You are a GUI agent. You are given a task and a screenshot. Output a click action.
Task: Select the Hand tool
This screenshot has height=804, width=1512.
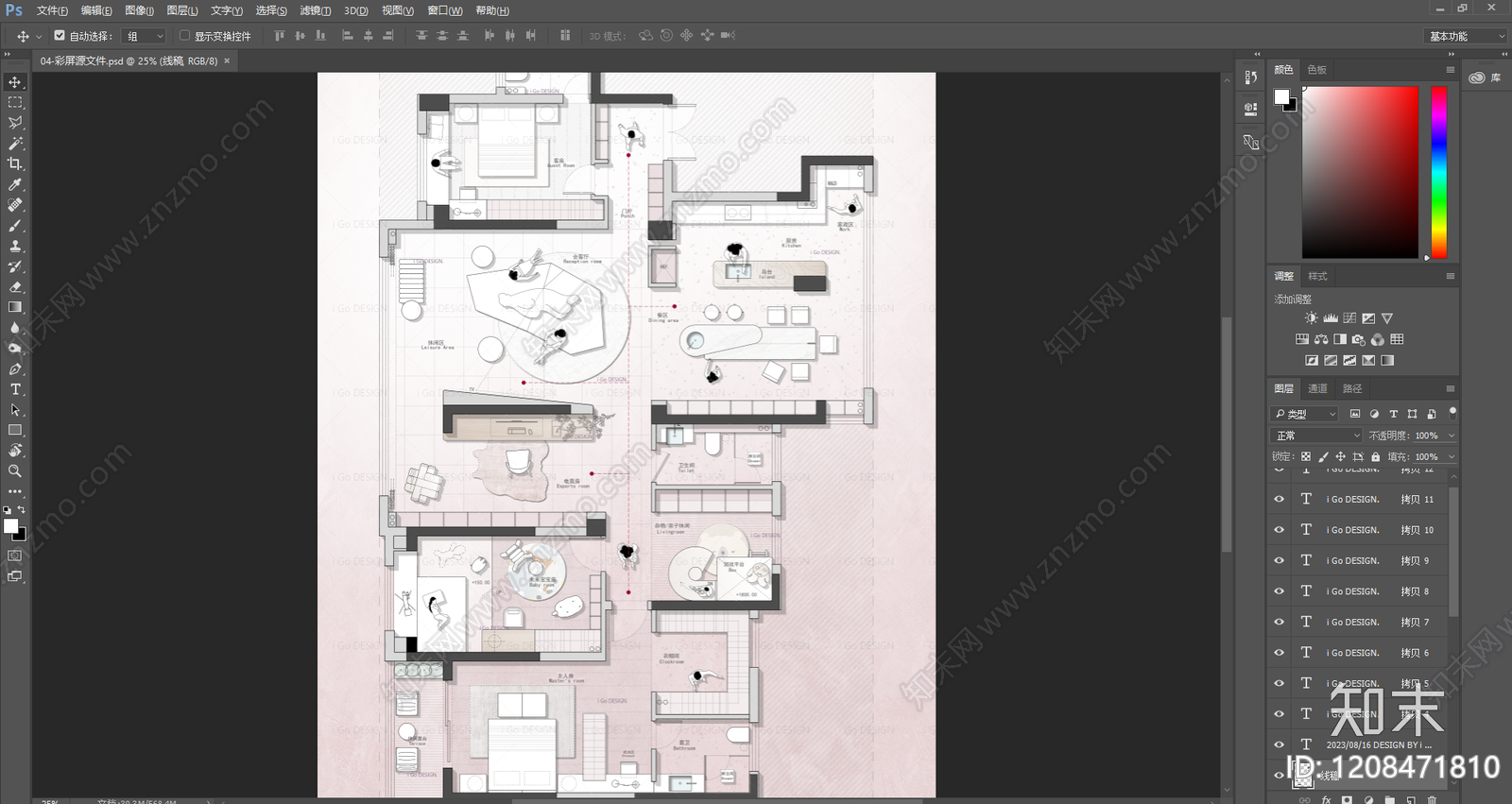[15, 451]
